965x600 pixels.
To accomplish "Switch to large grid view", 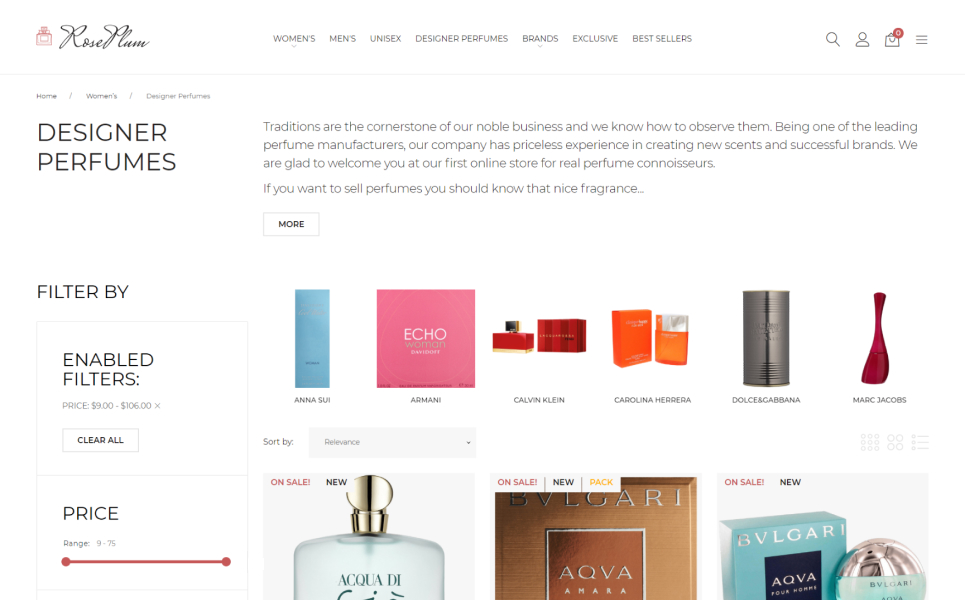I will pos(895,442).
